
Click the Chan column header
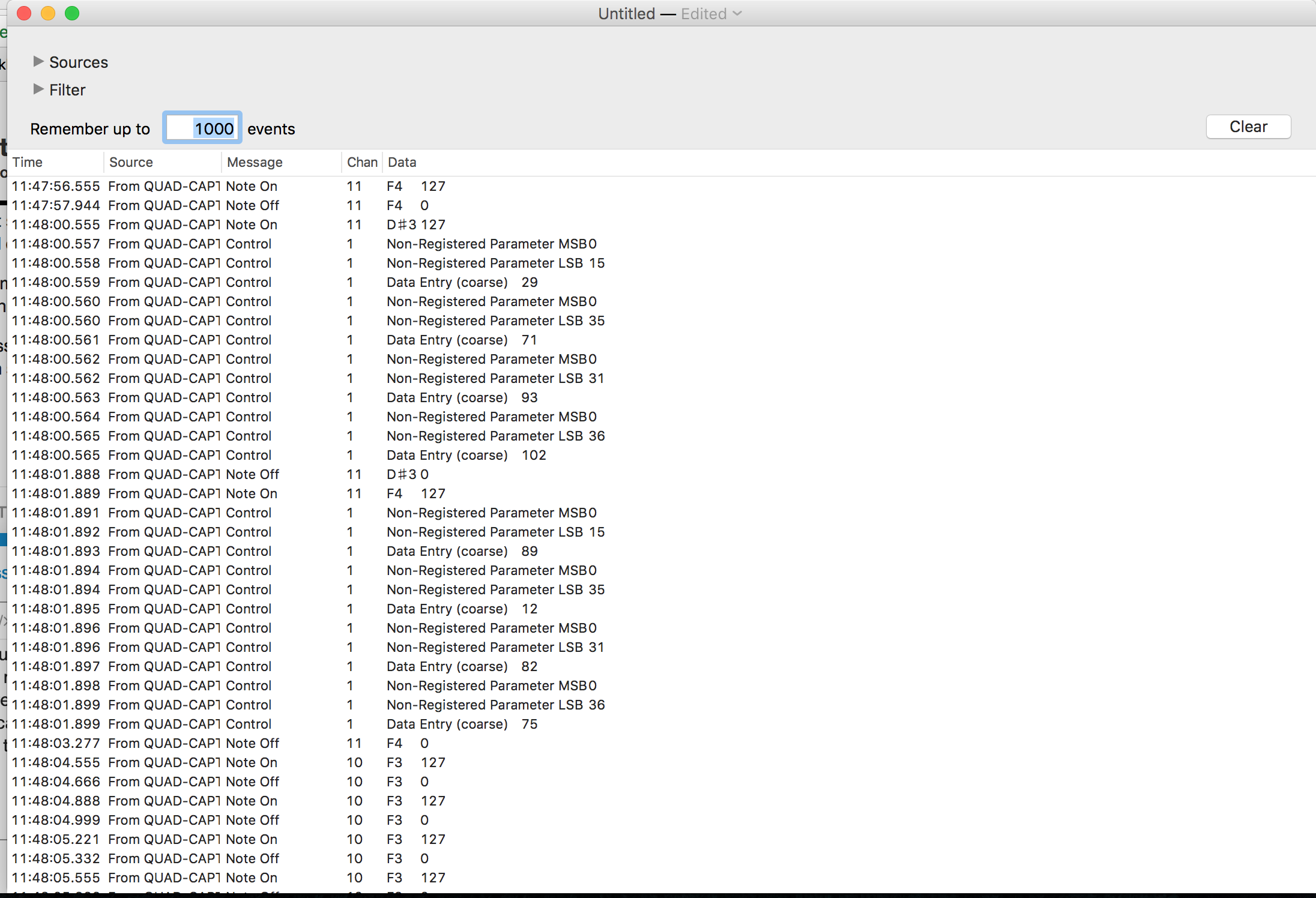click(x=362, y=162)
